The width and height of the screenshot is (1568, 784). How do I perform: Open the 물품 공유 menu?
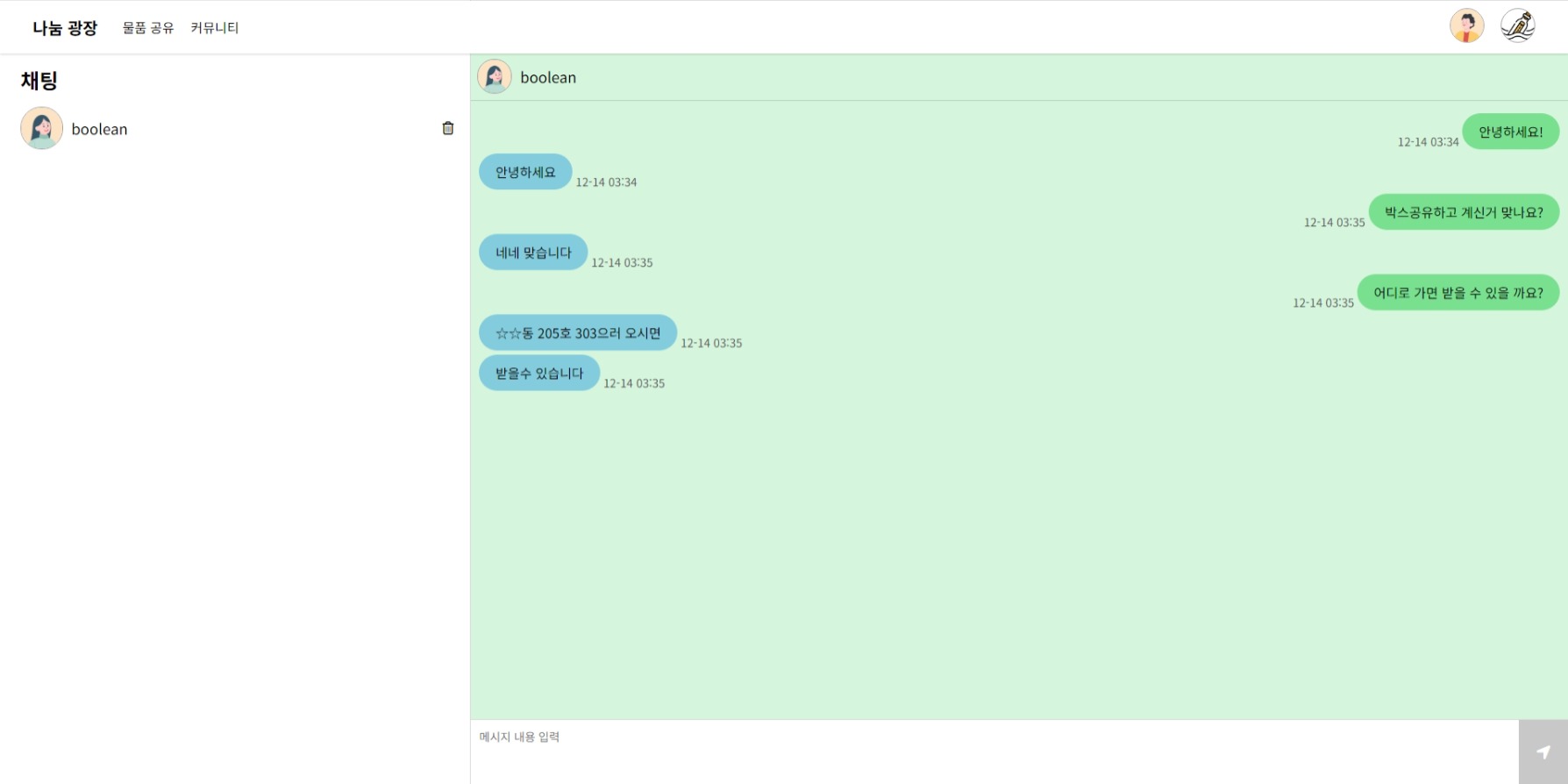click(x=148, y=27)
